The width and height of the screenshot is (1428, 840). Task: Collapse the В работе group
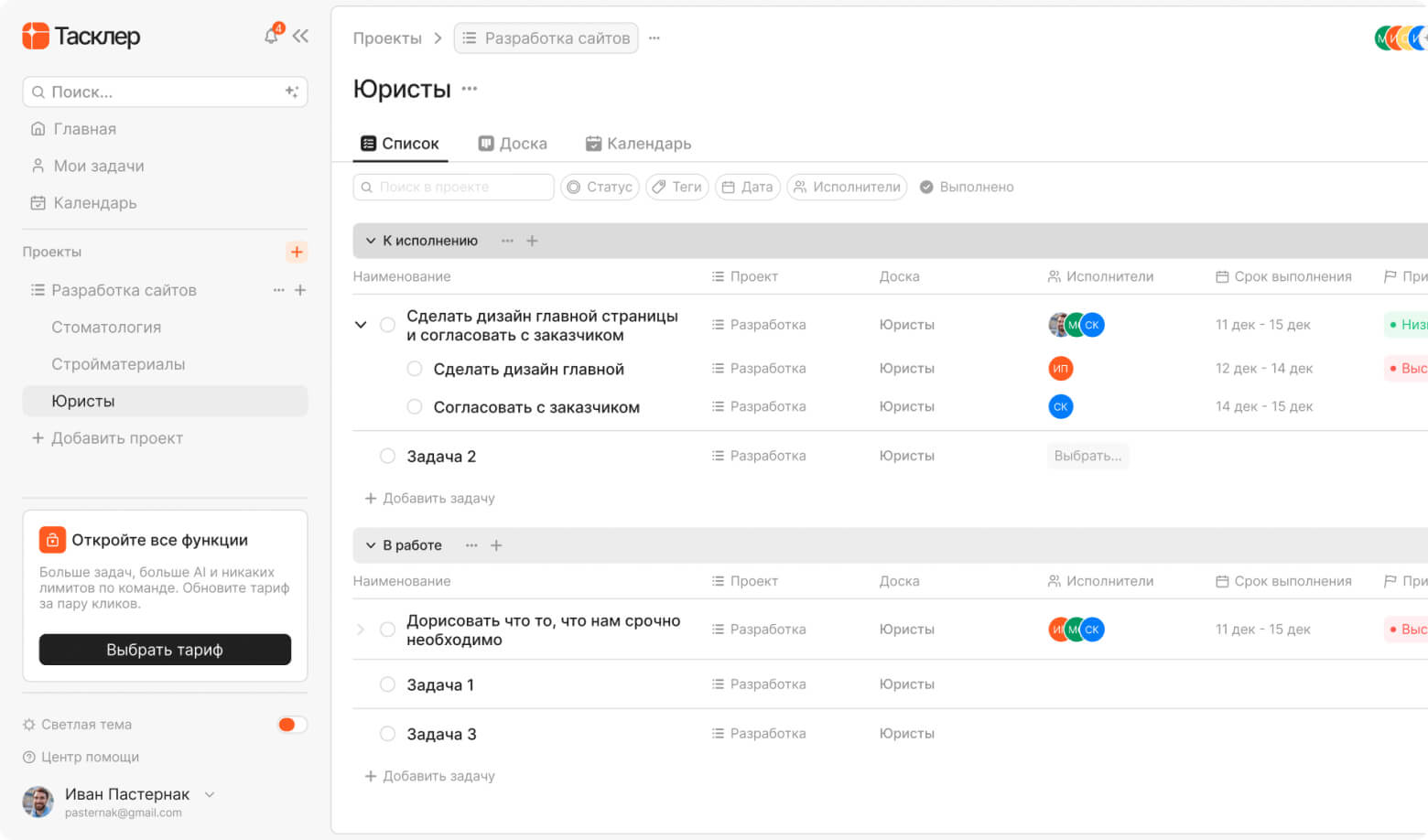(371, 545)
